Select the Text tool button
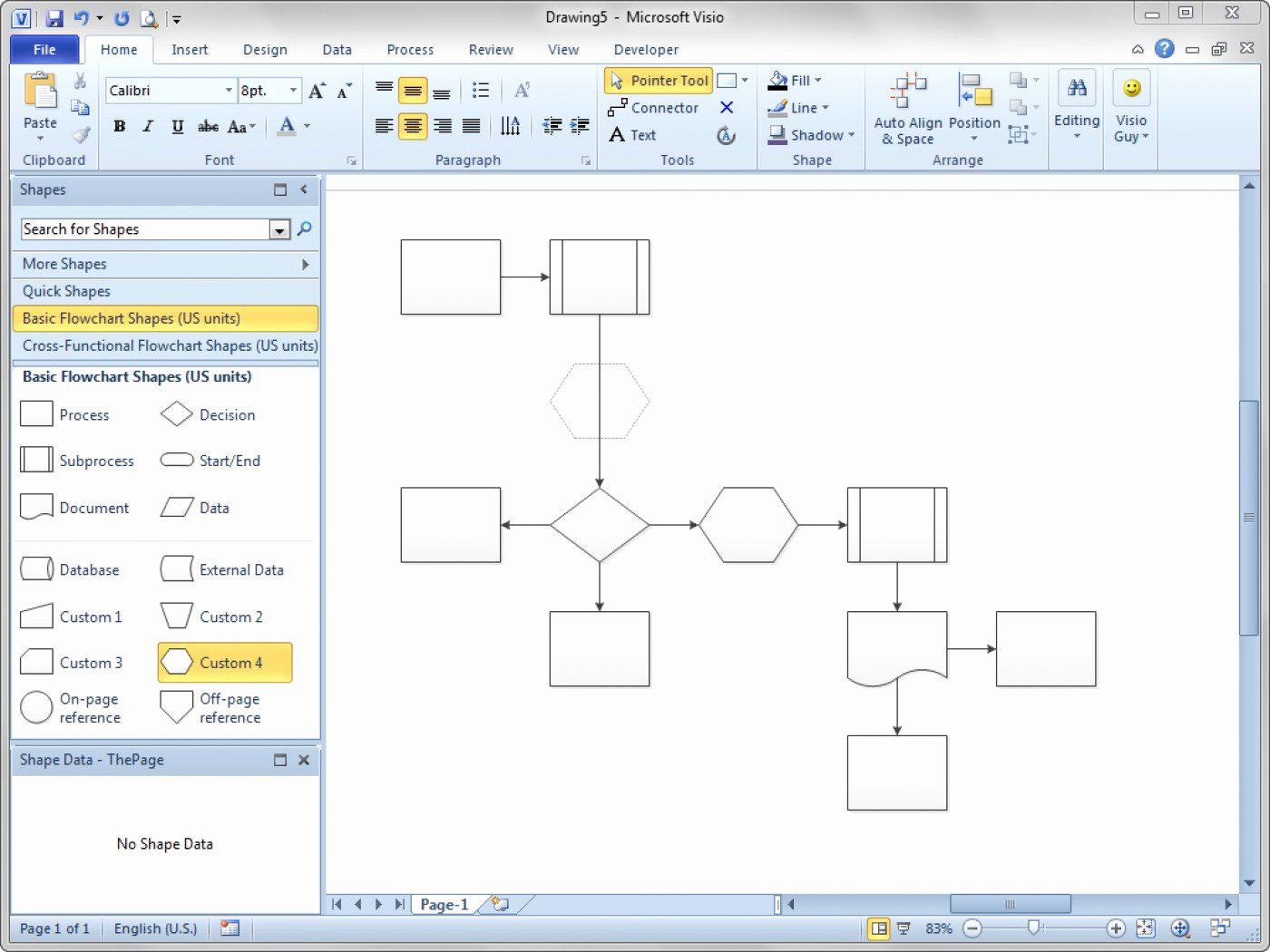 632,135
